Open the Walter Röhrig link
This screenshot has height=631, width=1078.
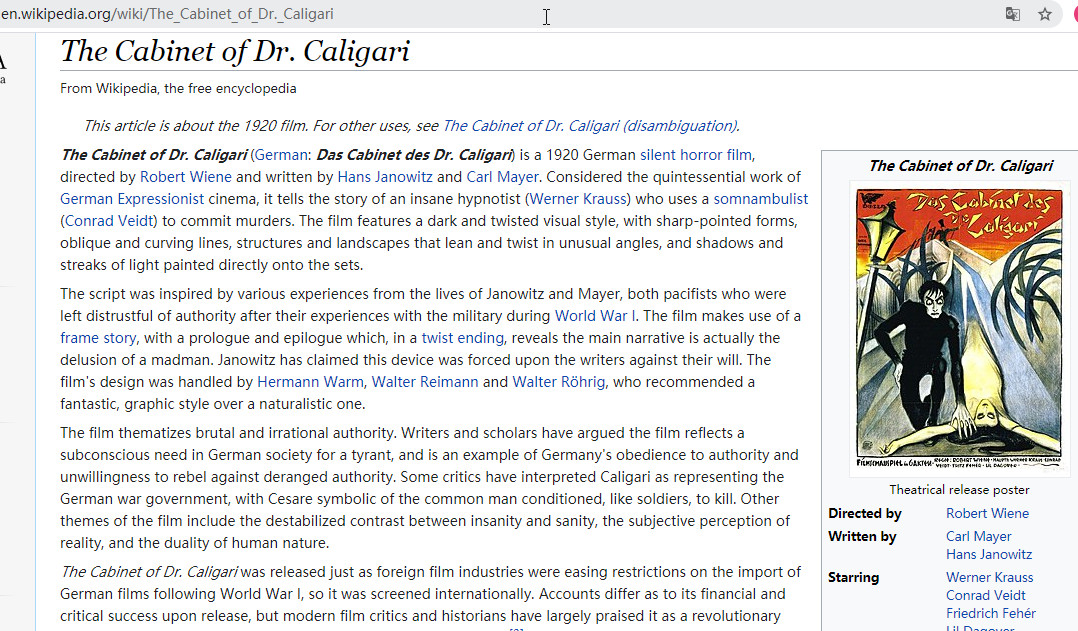(x=559, y=381)
